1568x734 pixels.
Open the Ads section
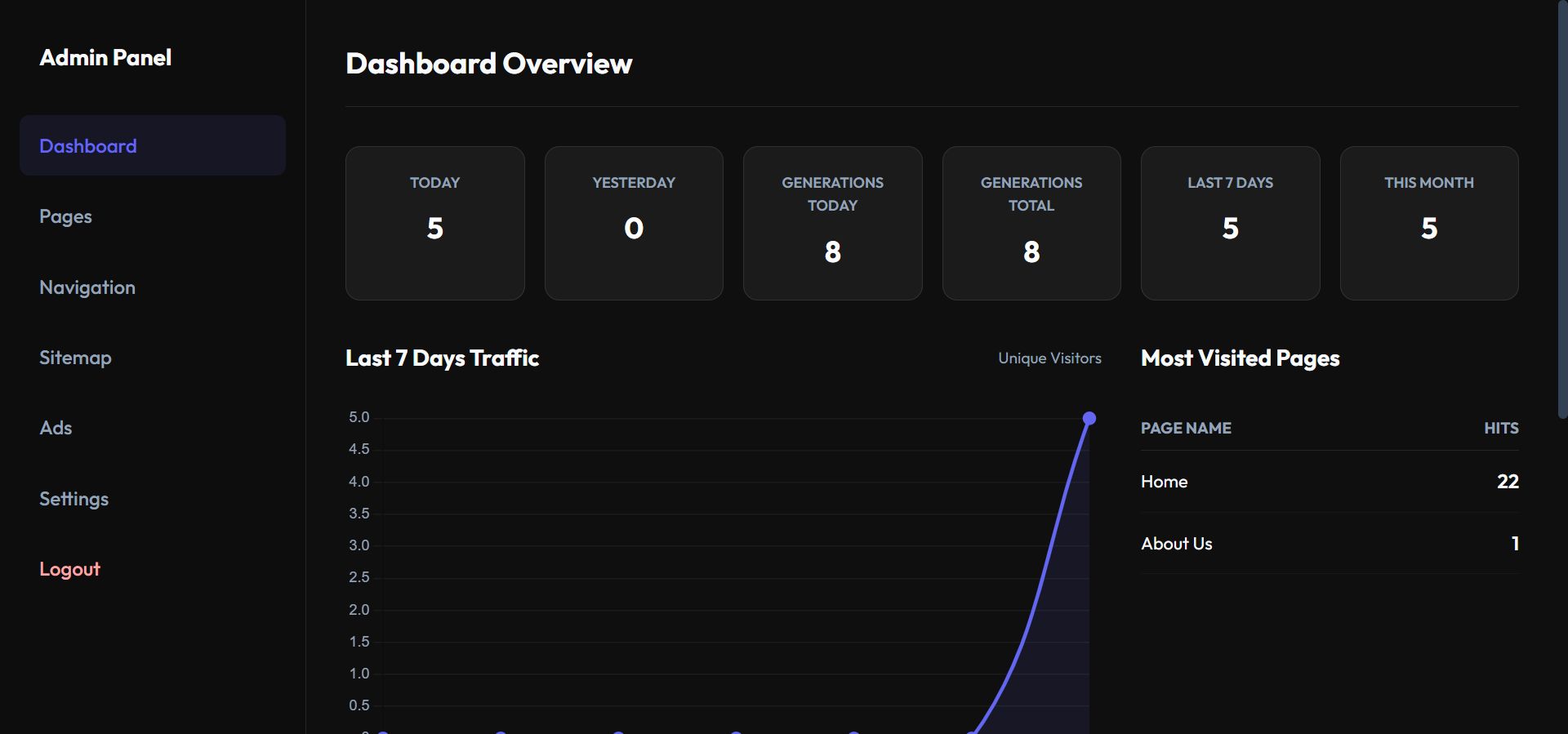[x=153, y=428]
